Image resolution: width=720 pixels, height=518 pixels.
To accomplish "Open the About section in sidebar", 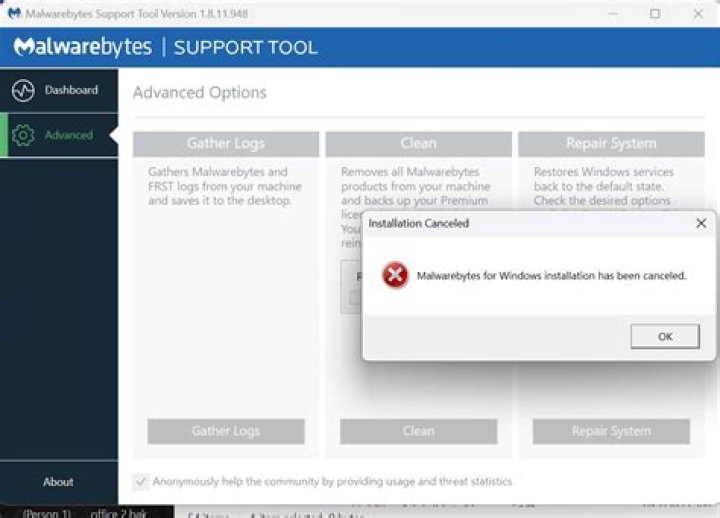I will coord(58,482).
